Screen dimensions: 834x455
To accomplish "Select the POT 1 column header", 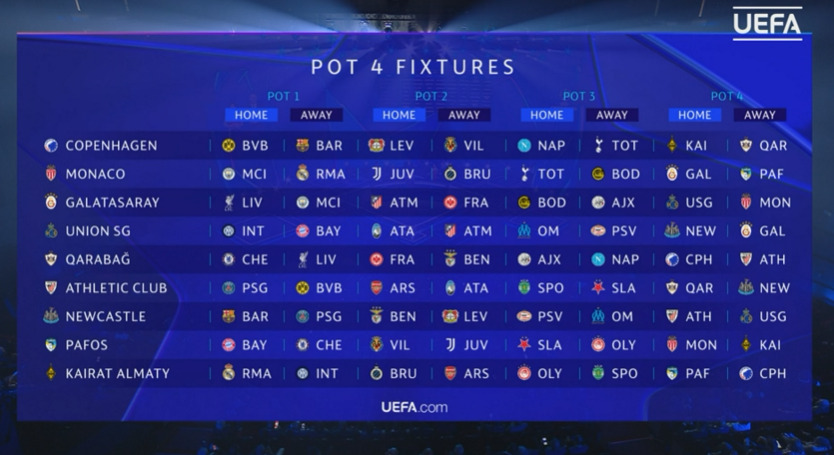I will [283, 96].
